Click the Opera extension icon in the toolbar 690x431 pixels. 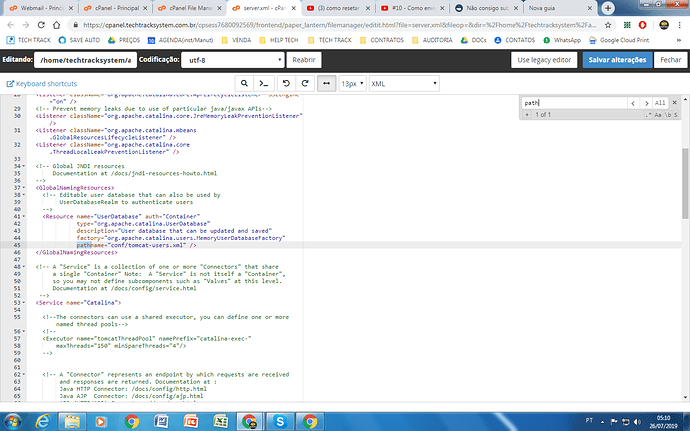pos(642,25)
